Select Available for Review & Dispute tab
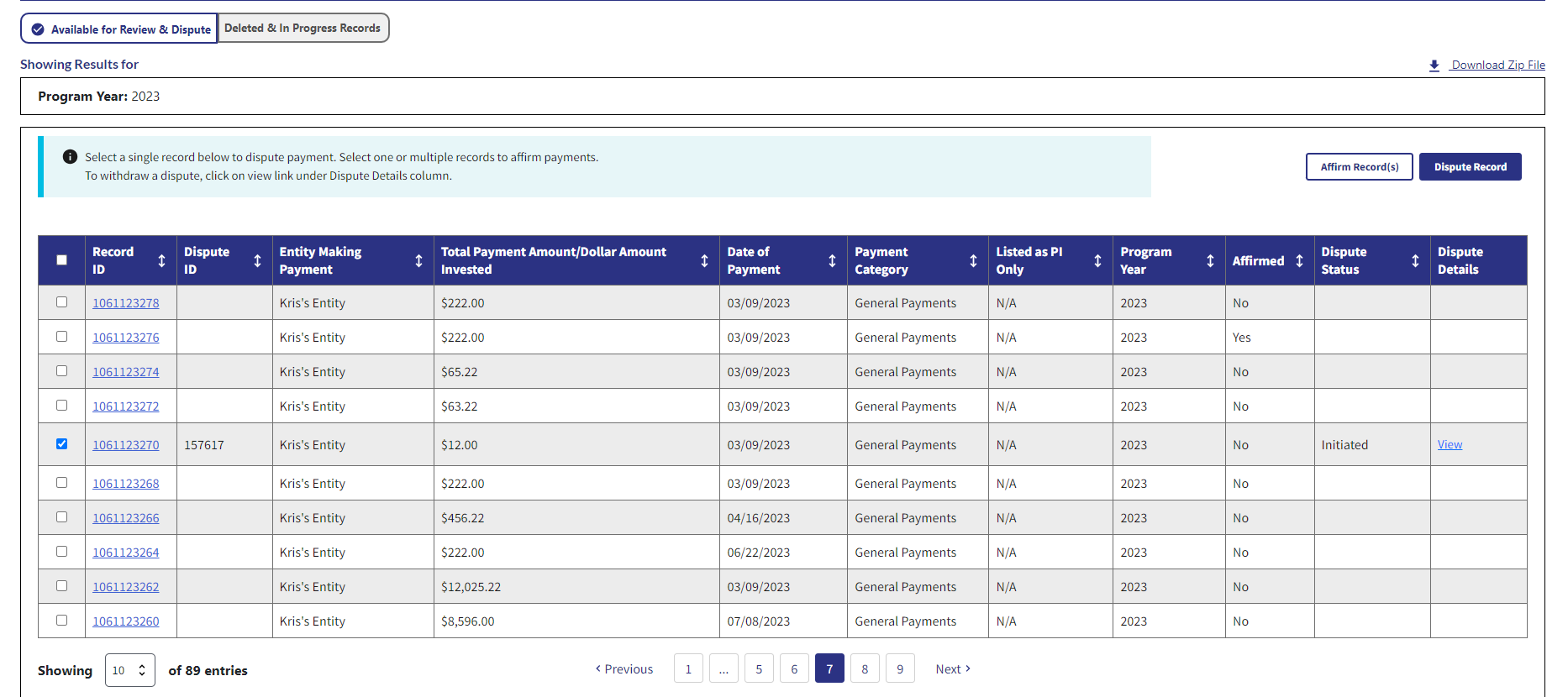The width and height of the screenshot is (1568, 697). 120,29
